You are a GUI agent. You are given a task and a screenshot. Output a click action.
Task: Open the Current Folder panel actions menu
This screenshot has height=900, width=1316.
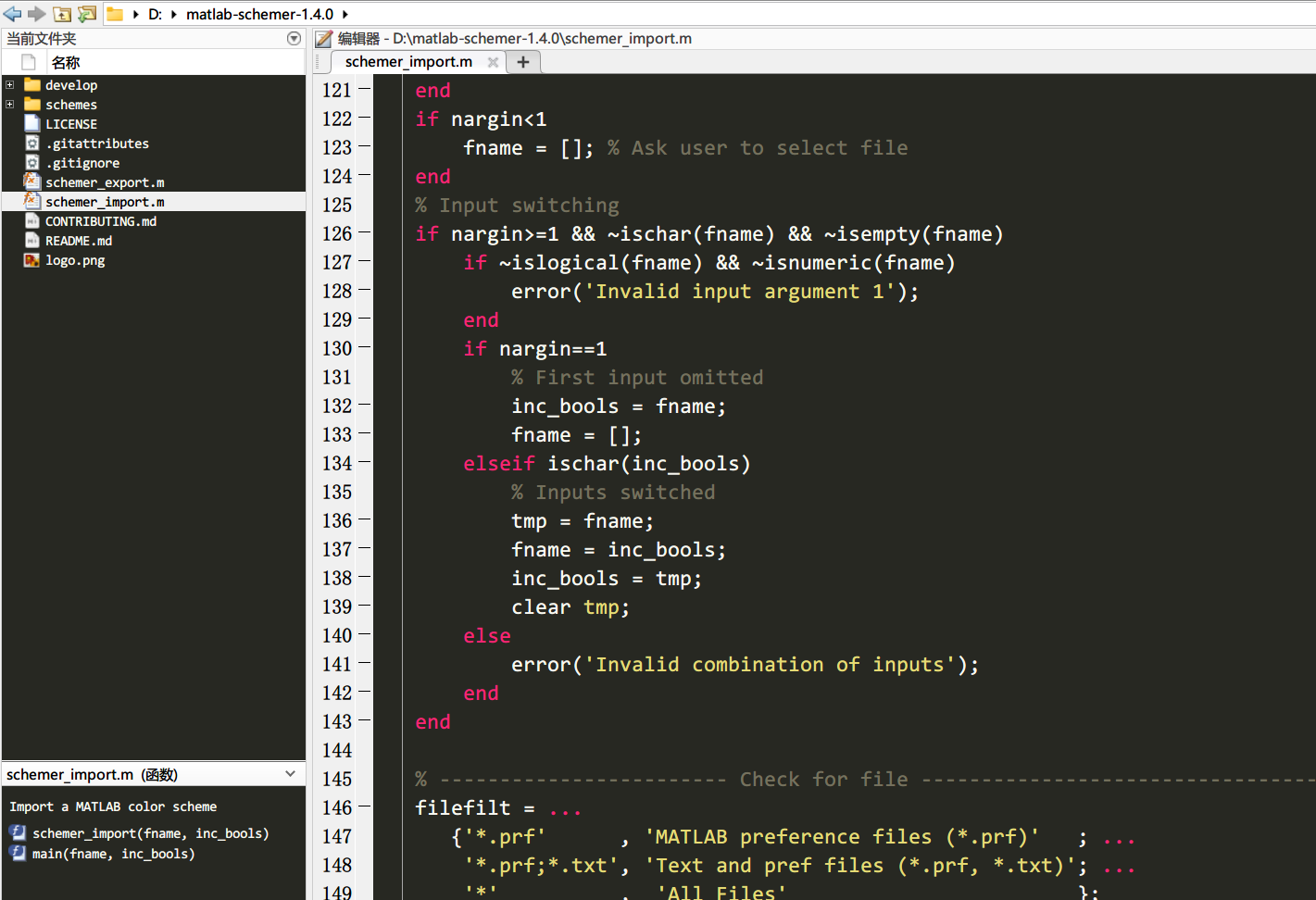point(294,39)
